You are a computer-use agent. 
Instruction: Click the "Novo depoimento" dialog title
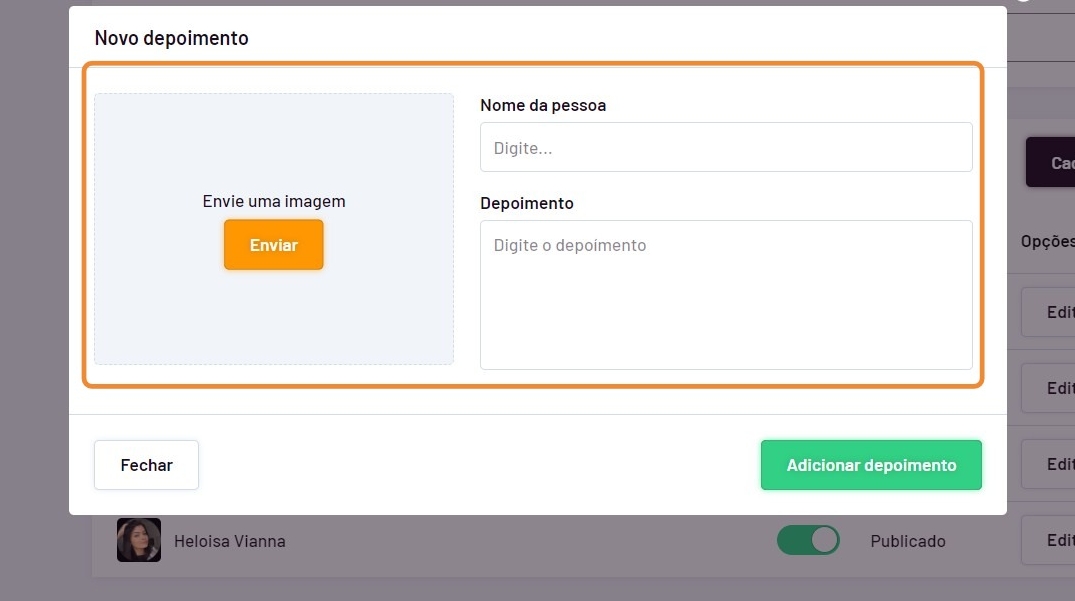click(x=171, y=39)
